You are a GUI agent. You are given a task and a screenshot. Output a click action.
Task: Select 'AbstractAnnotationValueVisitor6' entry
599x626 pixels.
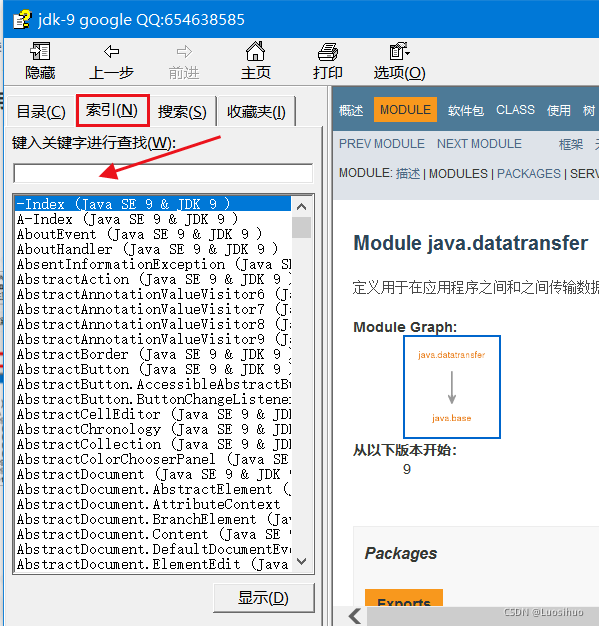153,294
